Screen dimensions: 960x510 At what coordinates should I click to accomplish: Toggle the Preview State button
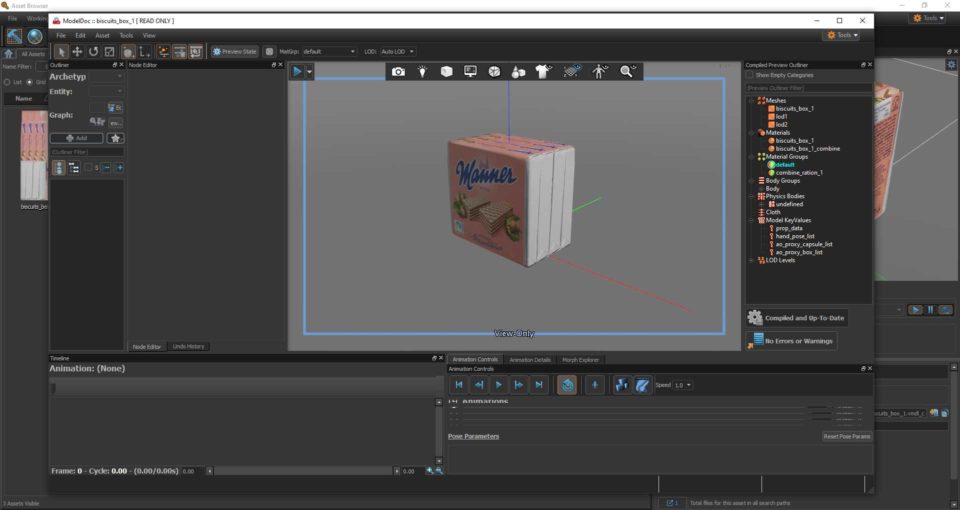[234, 51]
